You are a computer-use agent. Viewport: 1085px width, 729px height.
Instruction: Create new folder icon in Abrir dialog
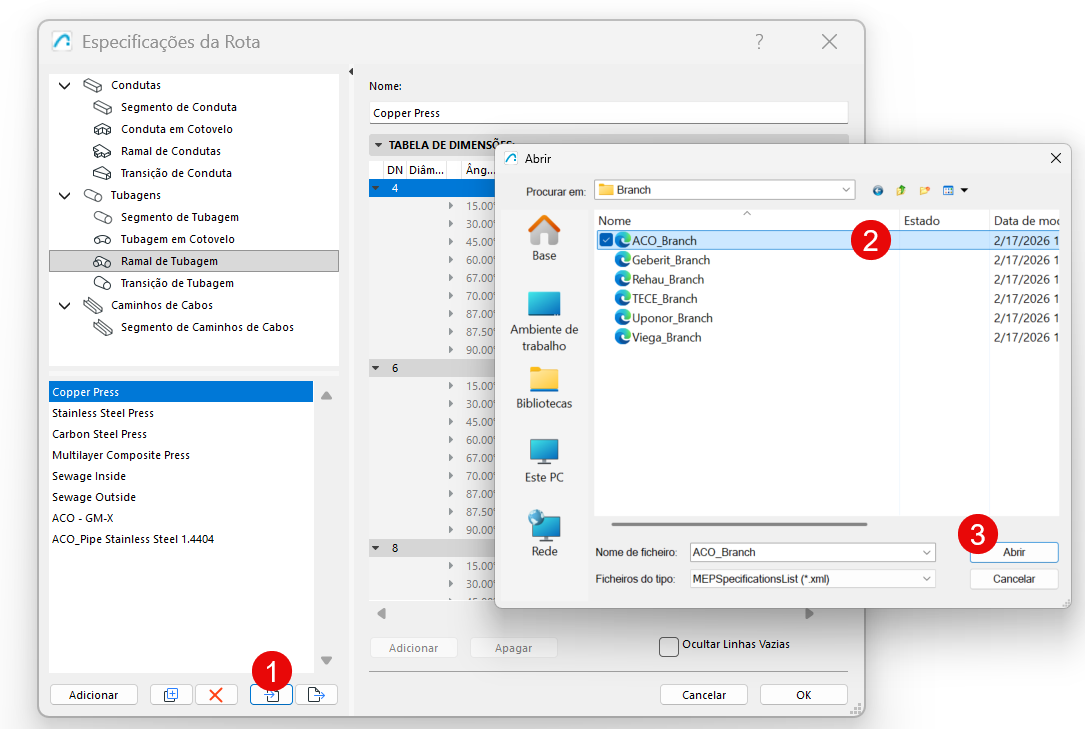(x=924, y=190)
